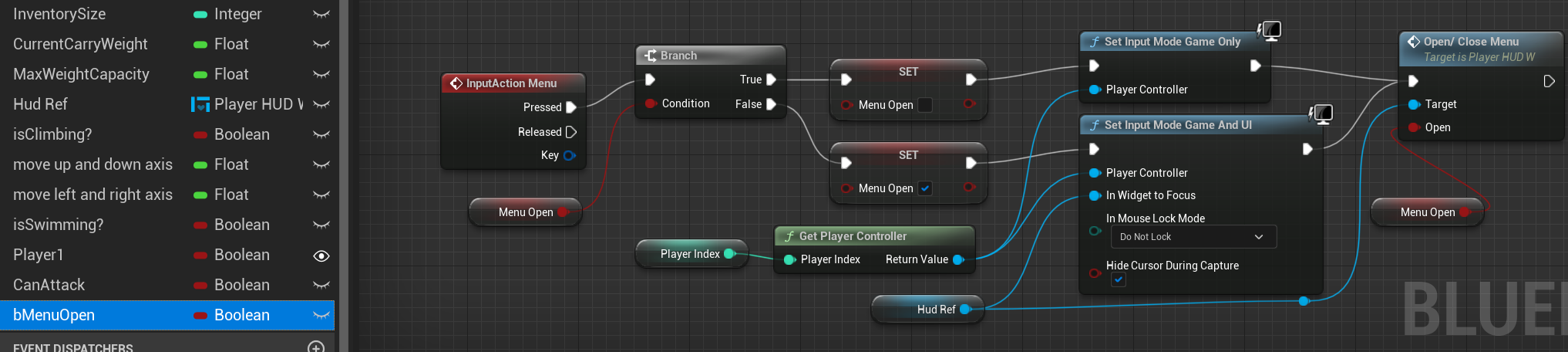Image resolution: width=1568 pixels, height=352 pixels.
Task: Click Target pin on Open/ Close Menu node
Action: tap(1414, 104)
